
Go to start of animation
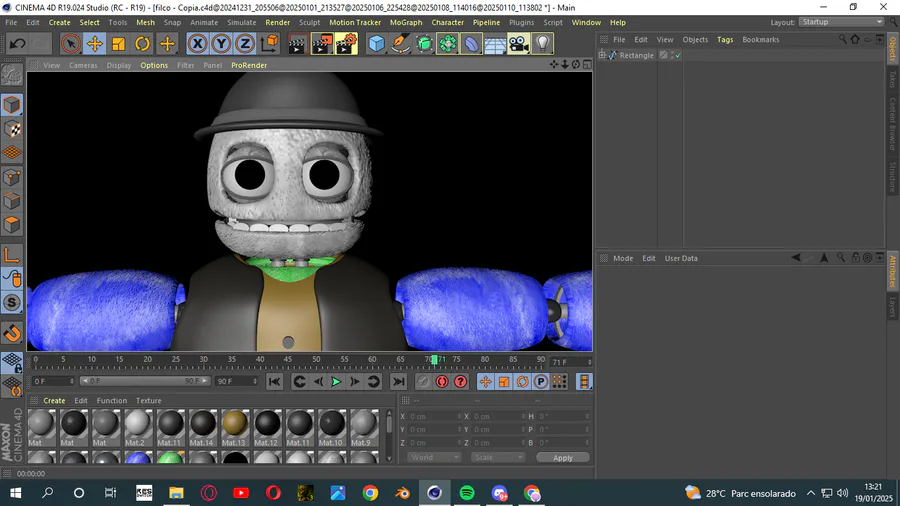coord(274,382)
